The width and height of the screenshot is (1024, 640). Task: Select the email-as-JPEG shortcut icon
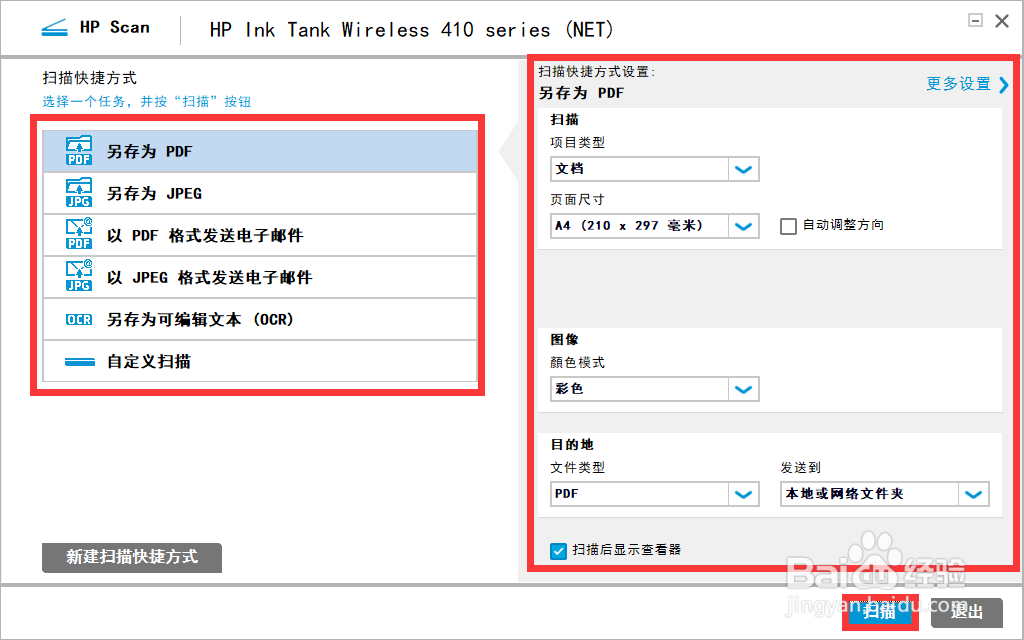click(78, 277)
